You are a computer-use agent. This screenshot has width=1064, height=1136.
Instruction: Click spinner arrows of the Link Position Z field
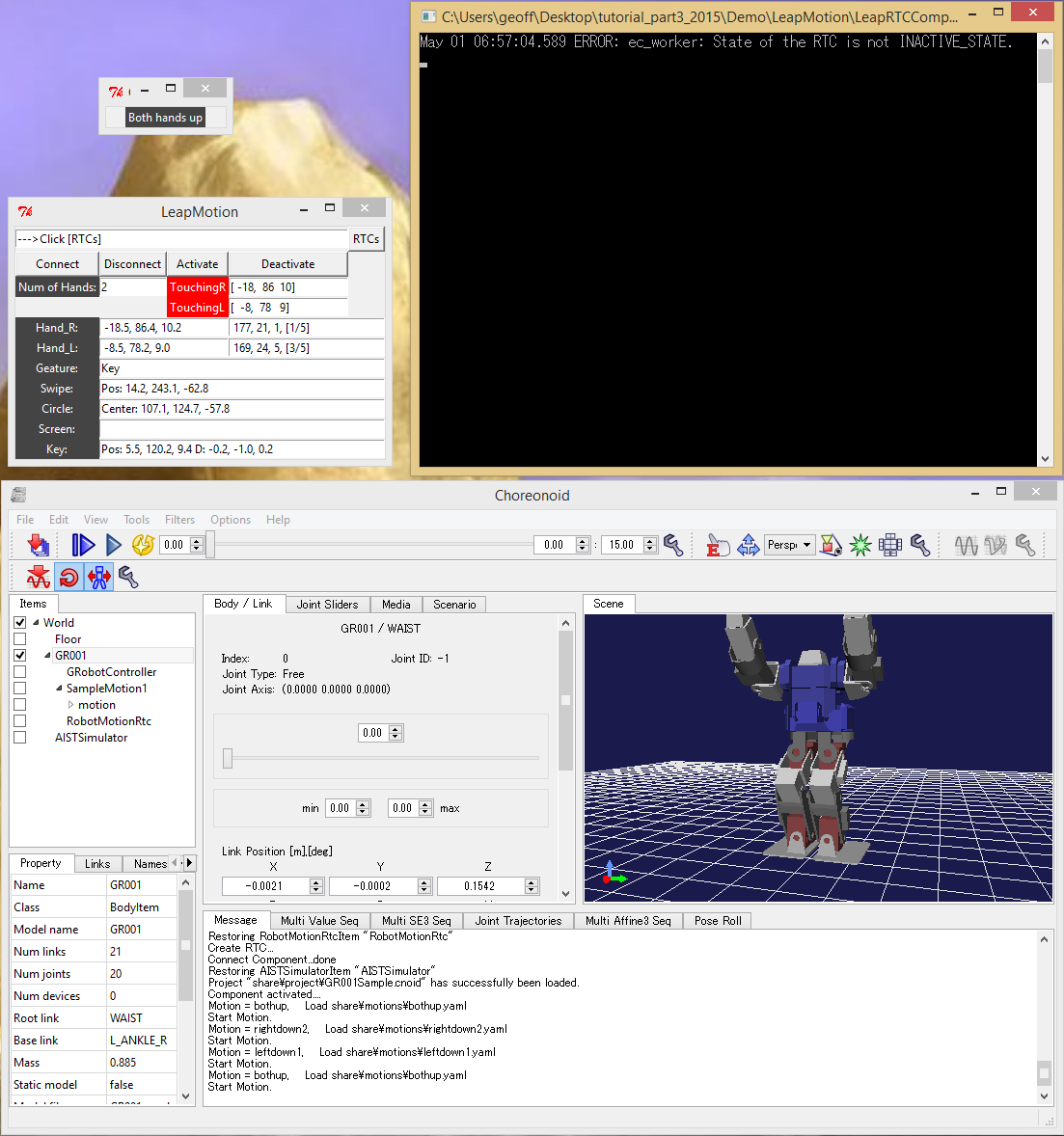coord(532,886)
